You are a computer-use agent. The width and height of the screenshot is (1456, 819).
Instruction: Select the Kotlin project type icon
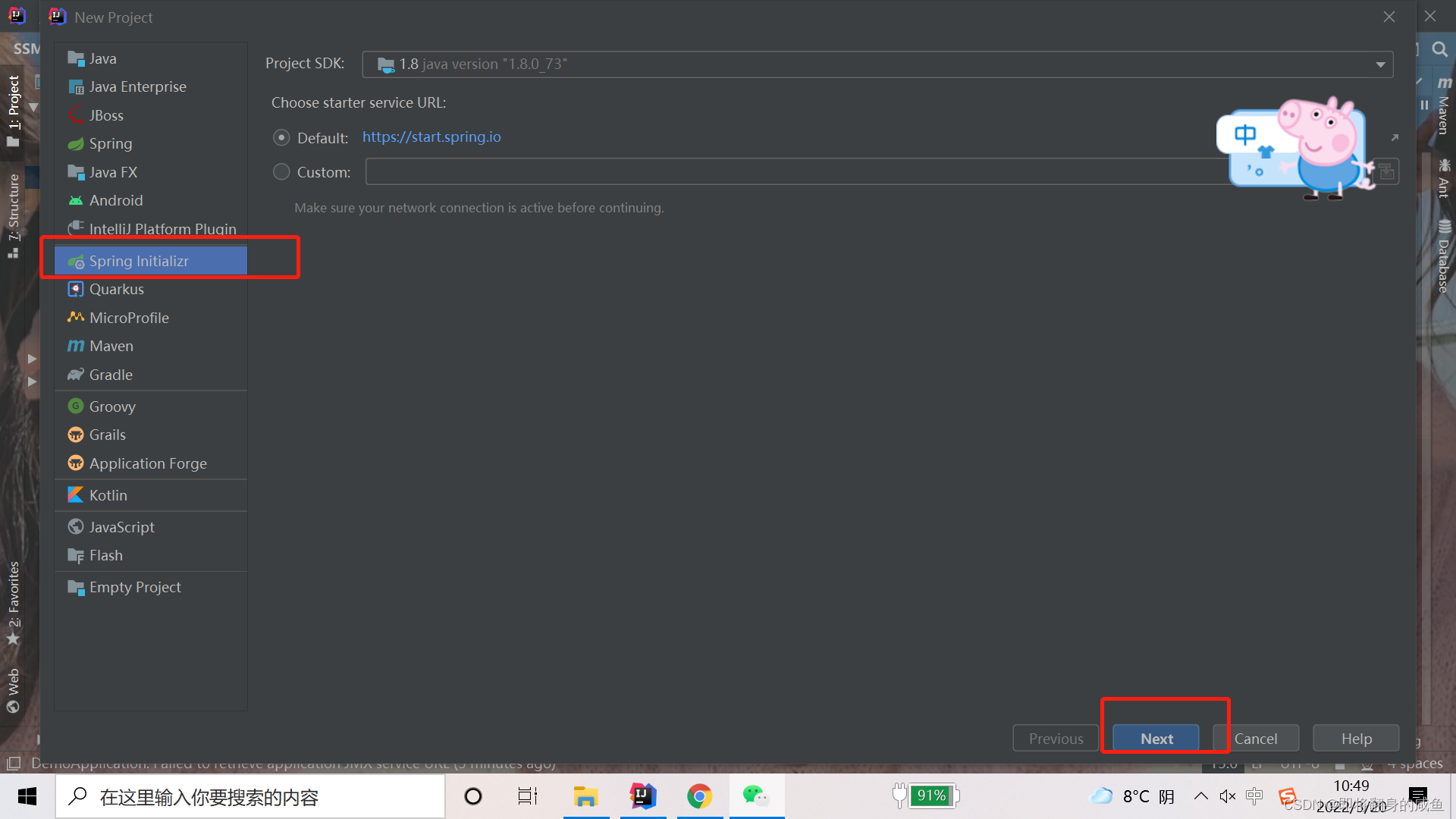[x=75, y=495]
